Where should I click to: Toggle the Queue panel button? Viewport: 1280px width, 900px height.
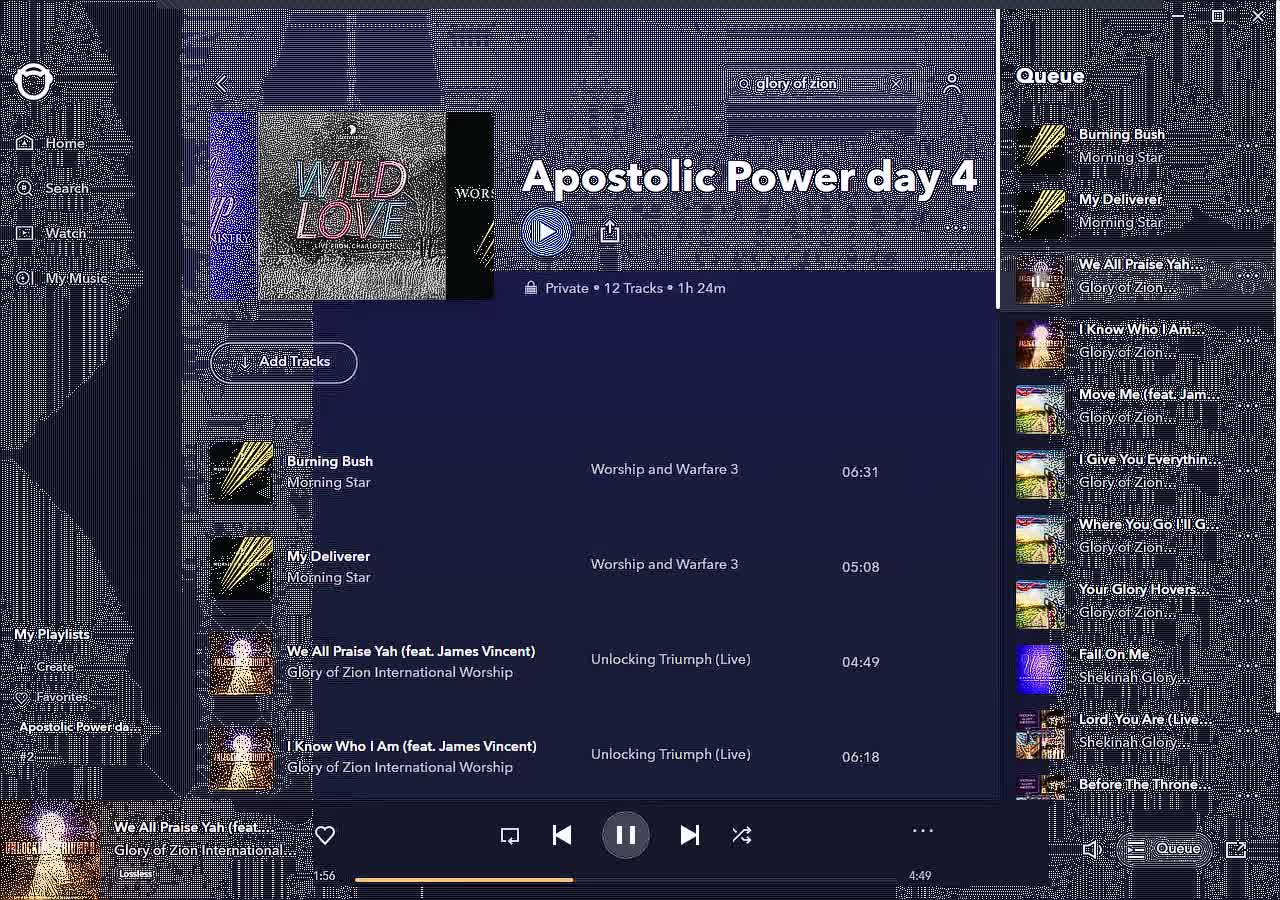[1163, 850]
